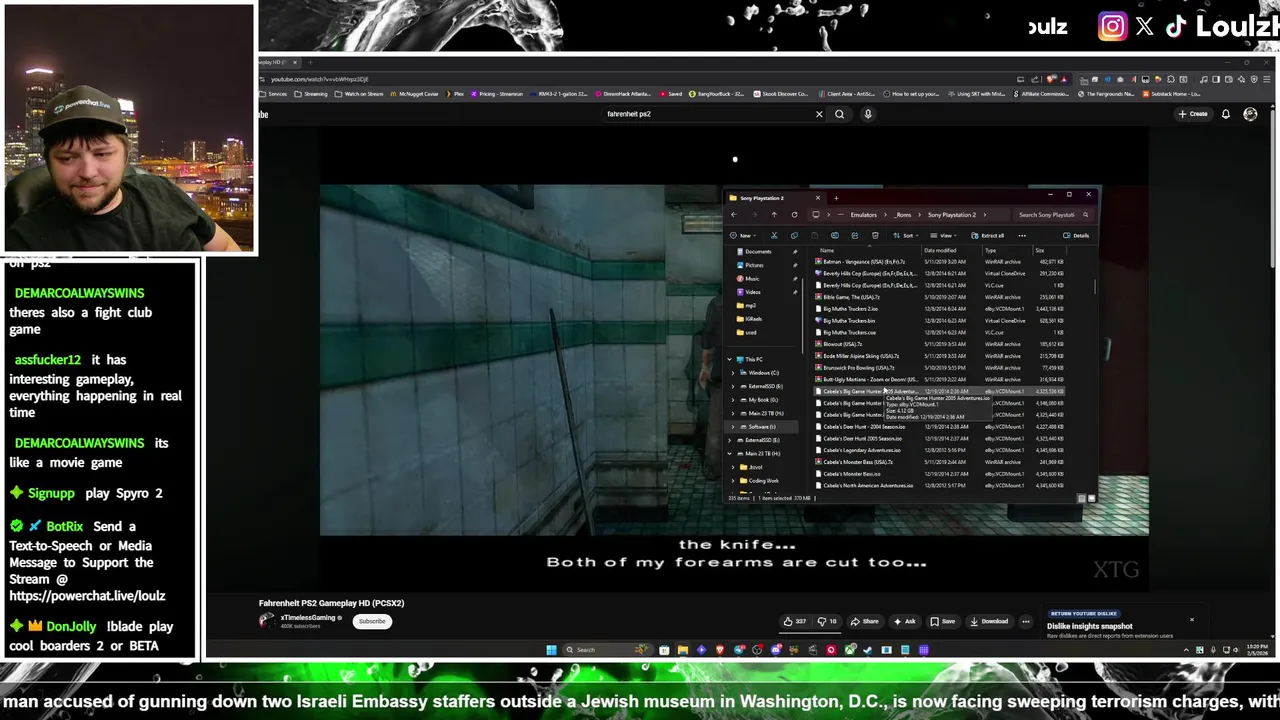
Task: Click the YouTube Create button
Action: pyautogui.click(x=1193, y=114)
